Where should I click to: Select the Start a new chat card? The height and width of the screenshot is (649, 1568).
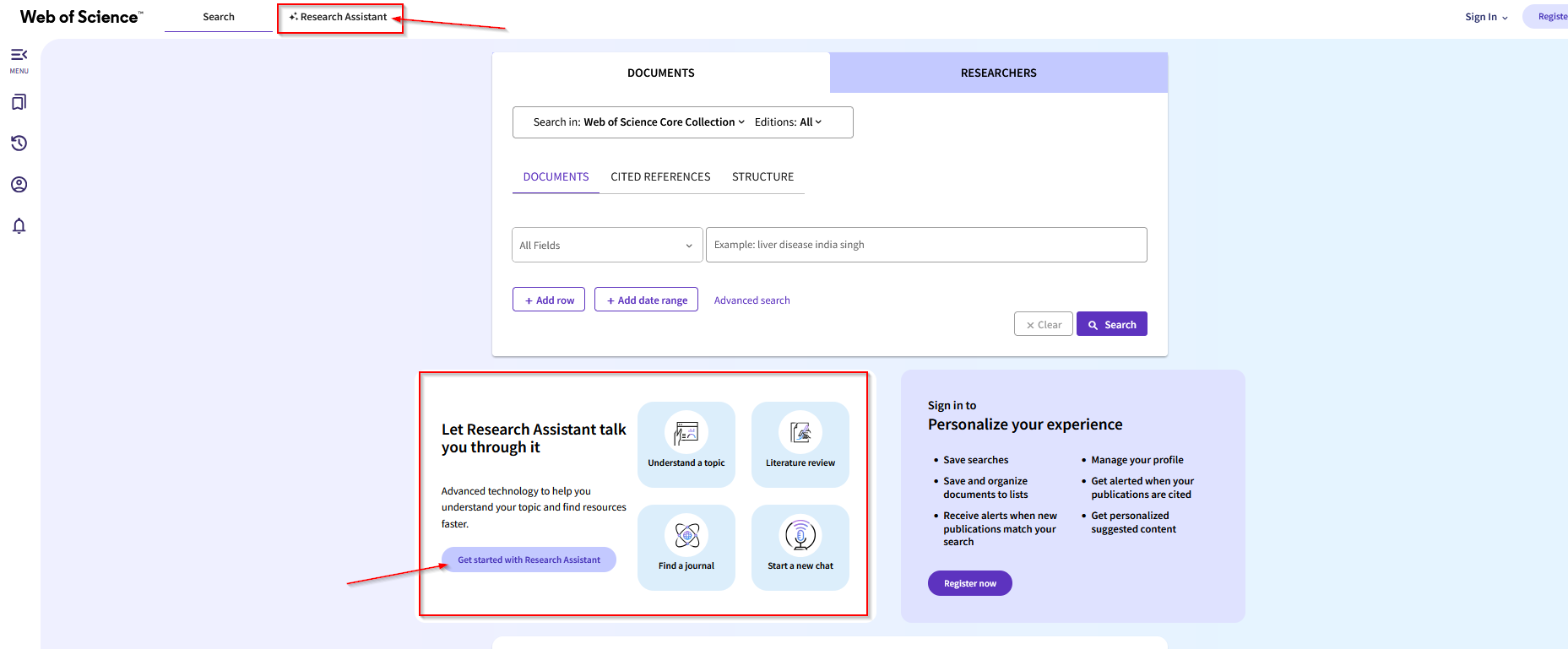(x=800, y=548)
